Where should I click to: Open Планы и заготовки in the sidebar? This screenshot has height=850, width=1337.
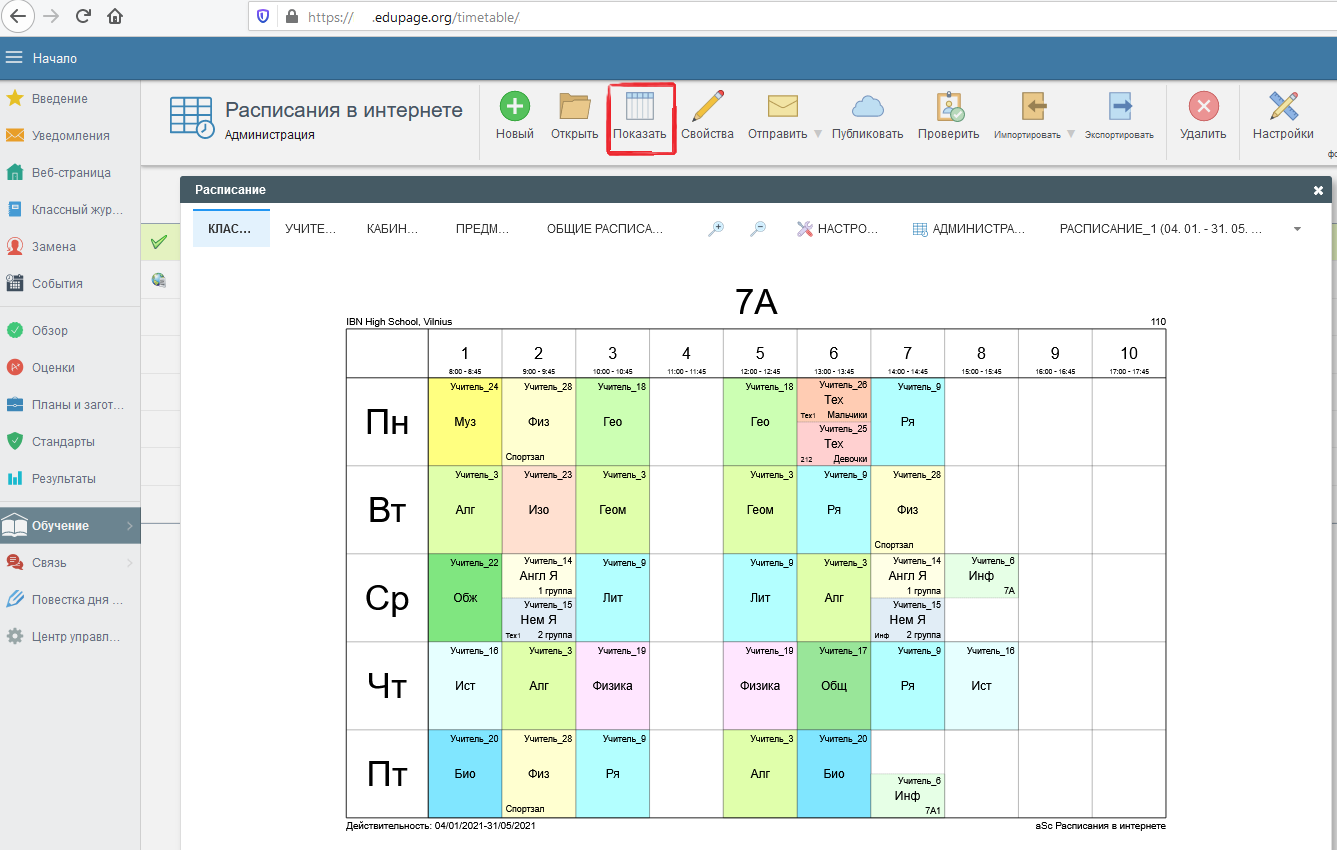click(x=70, y=405)
